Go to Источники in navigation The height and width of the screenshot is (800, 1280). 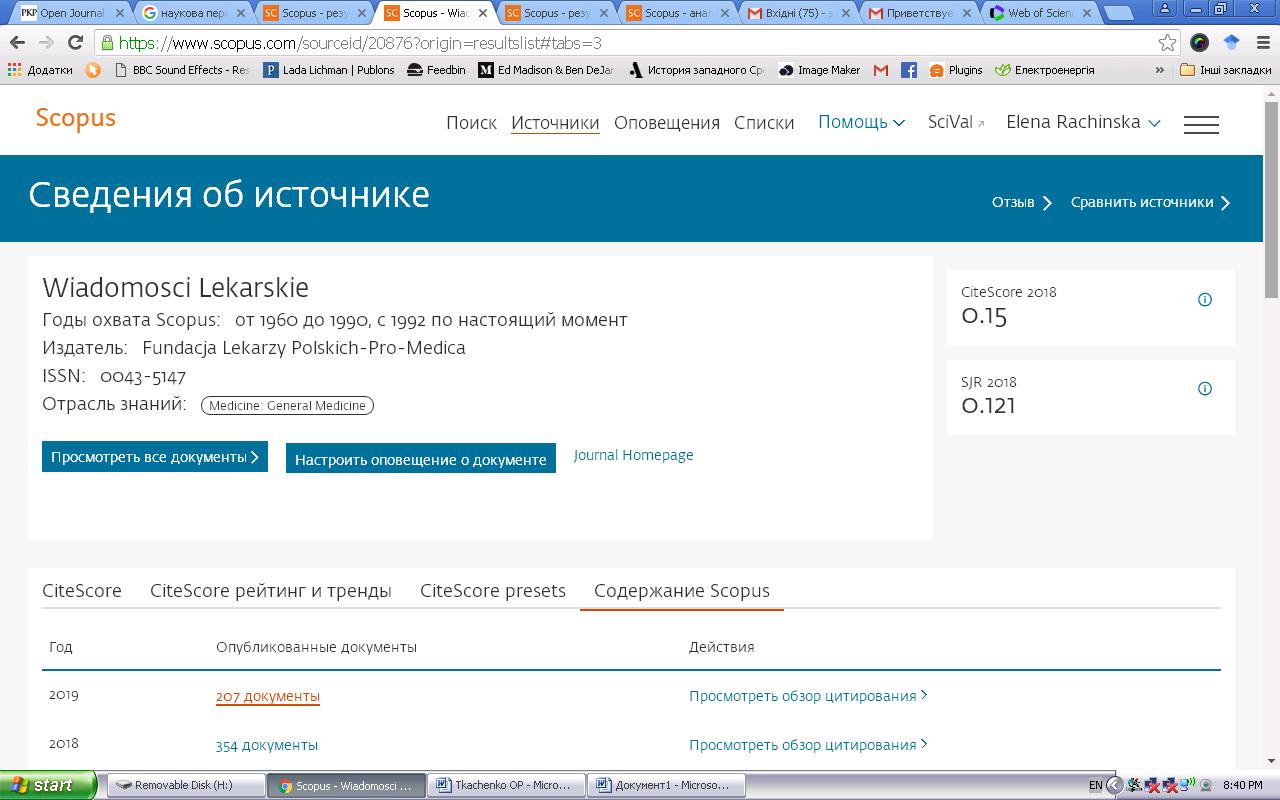click(x=555, y=122)
